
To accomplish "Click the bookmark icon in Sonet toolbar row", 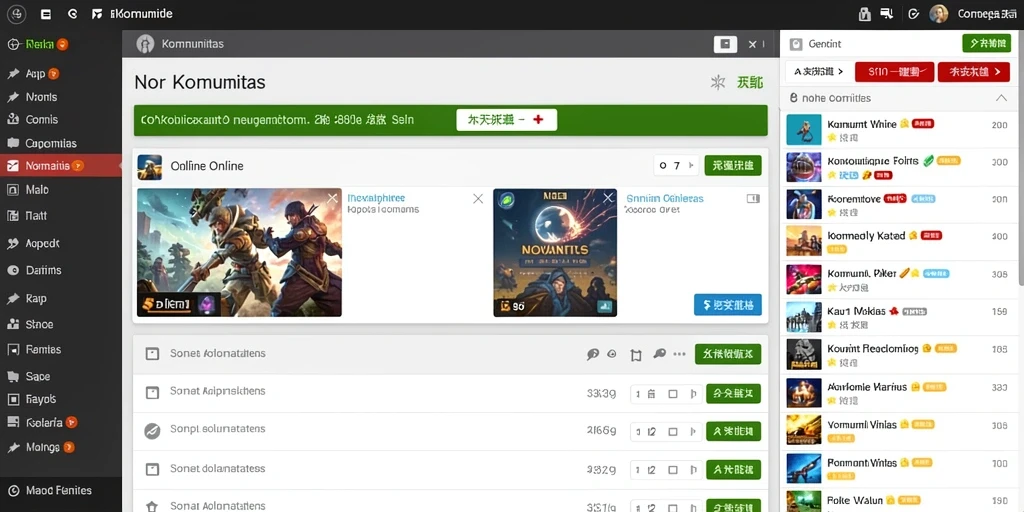I will point(636,355).
